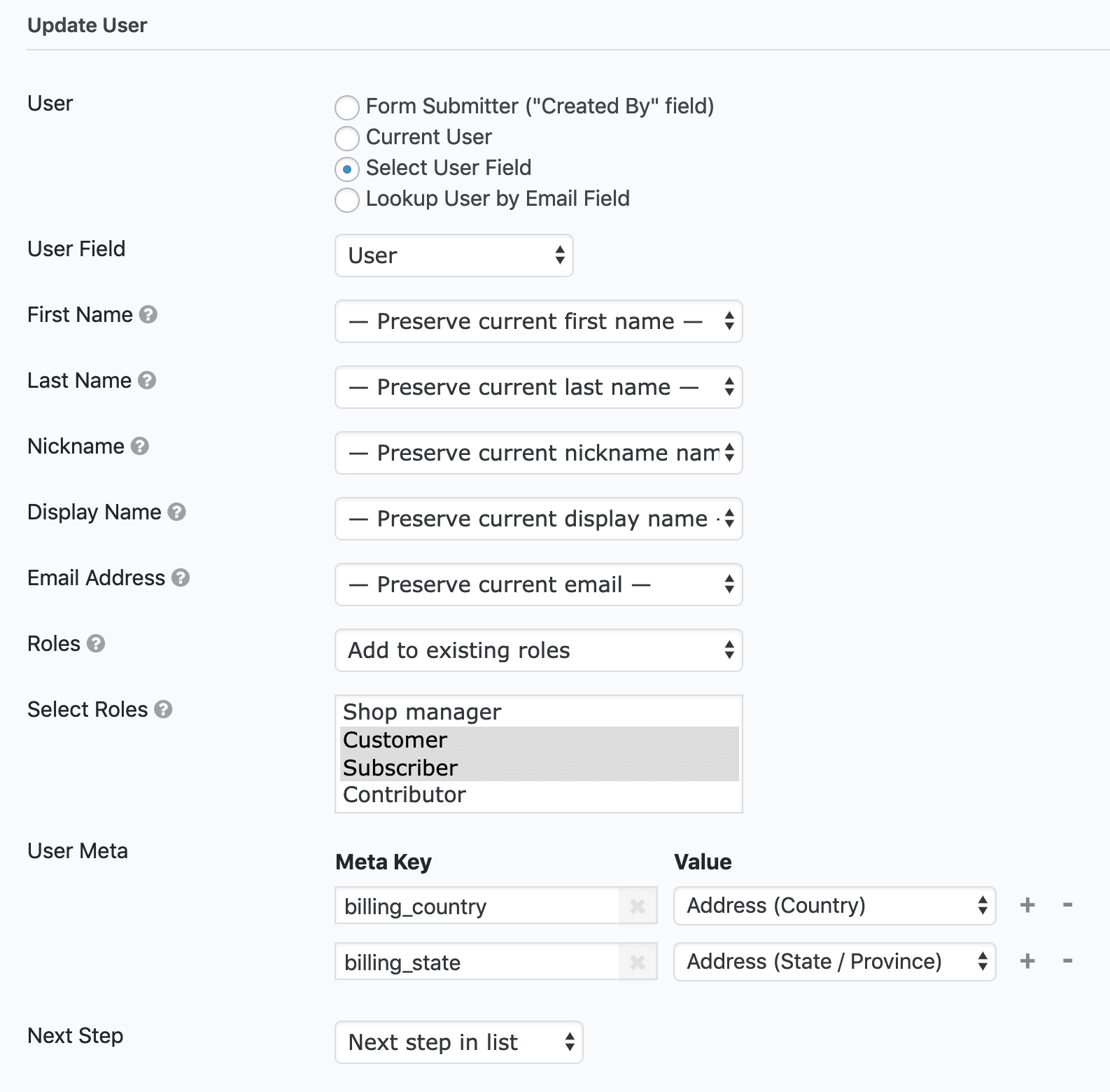
Task: Click the help icon next to Last Name
Action: (x=148, y=381)
